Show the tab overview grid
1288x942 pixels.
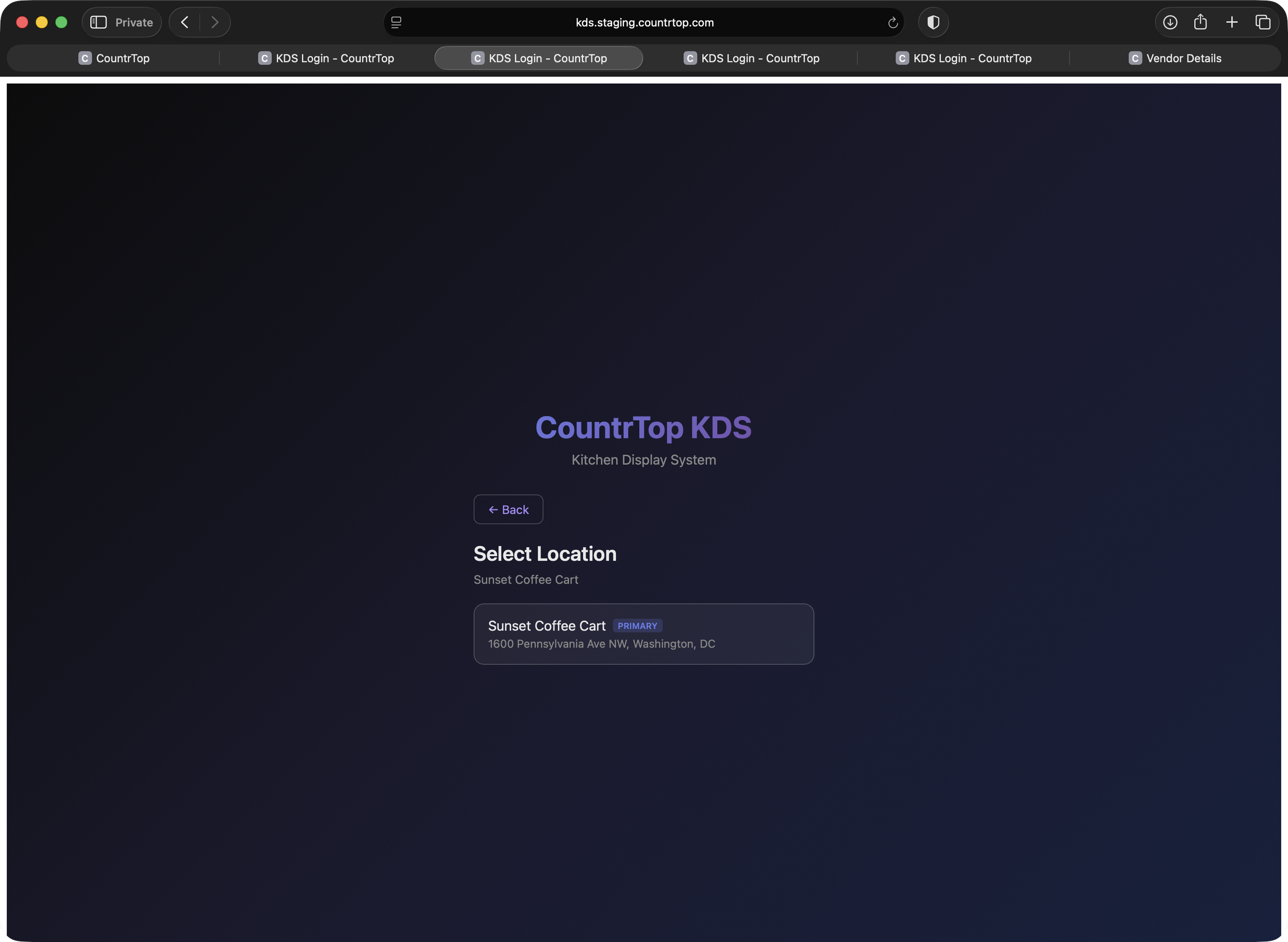pyautogui.click(x=1263, y=22)
